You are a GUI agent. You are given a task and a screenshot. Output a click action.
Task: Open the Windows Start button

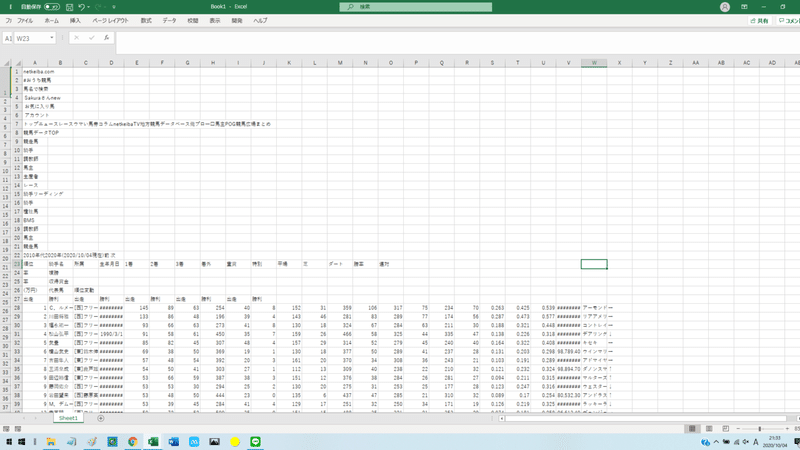(x=21, y=442)
